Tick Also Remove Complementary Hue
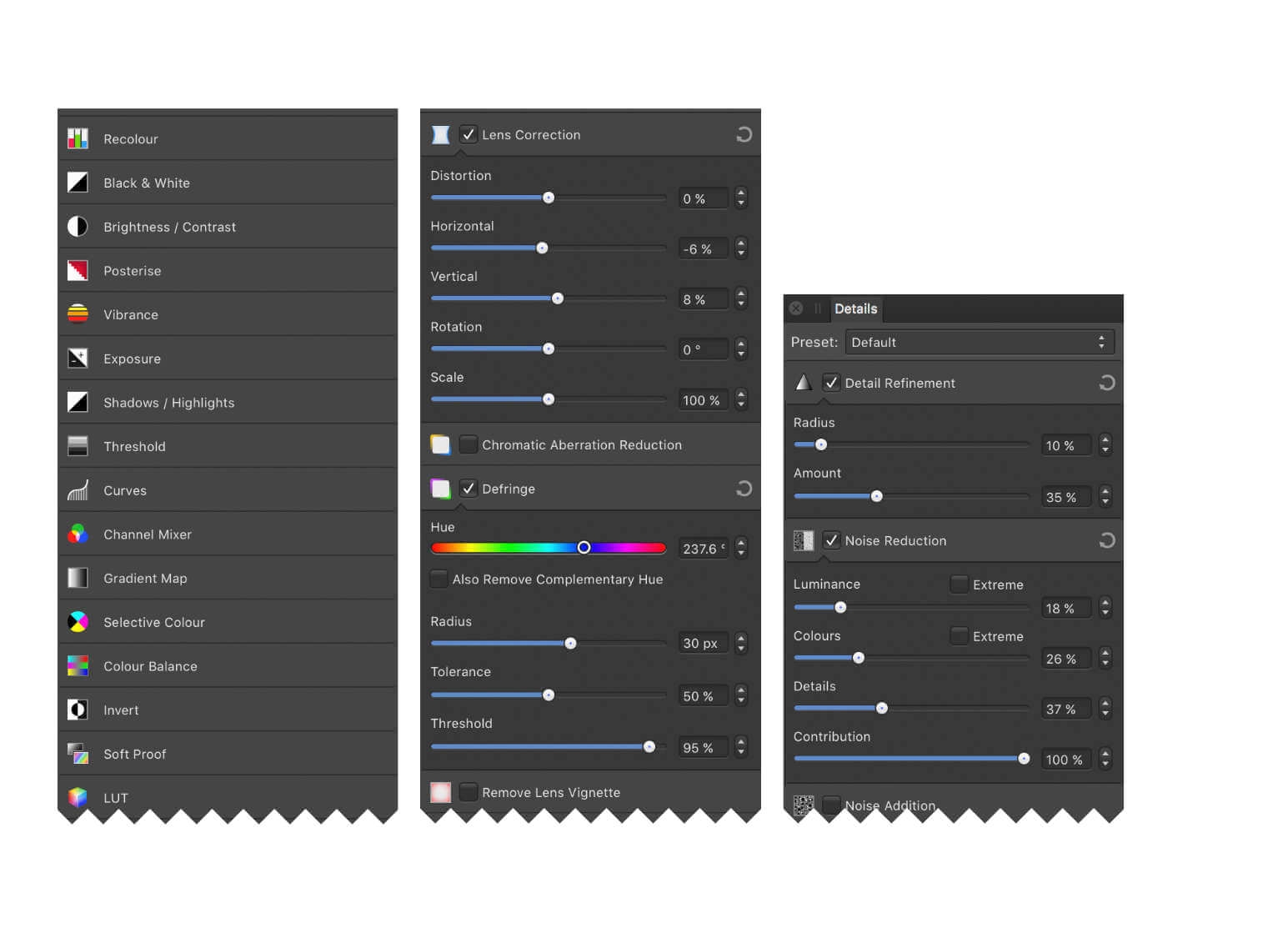The height and width of the screenshot is (928, 1288). [x=439, y=579]
